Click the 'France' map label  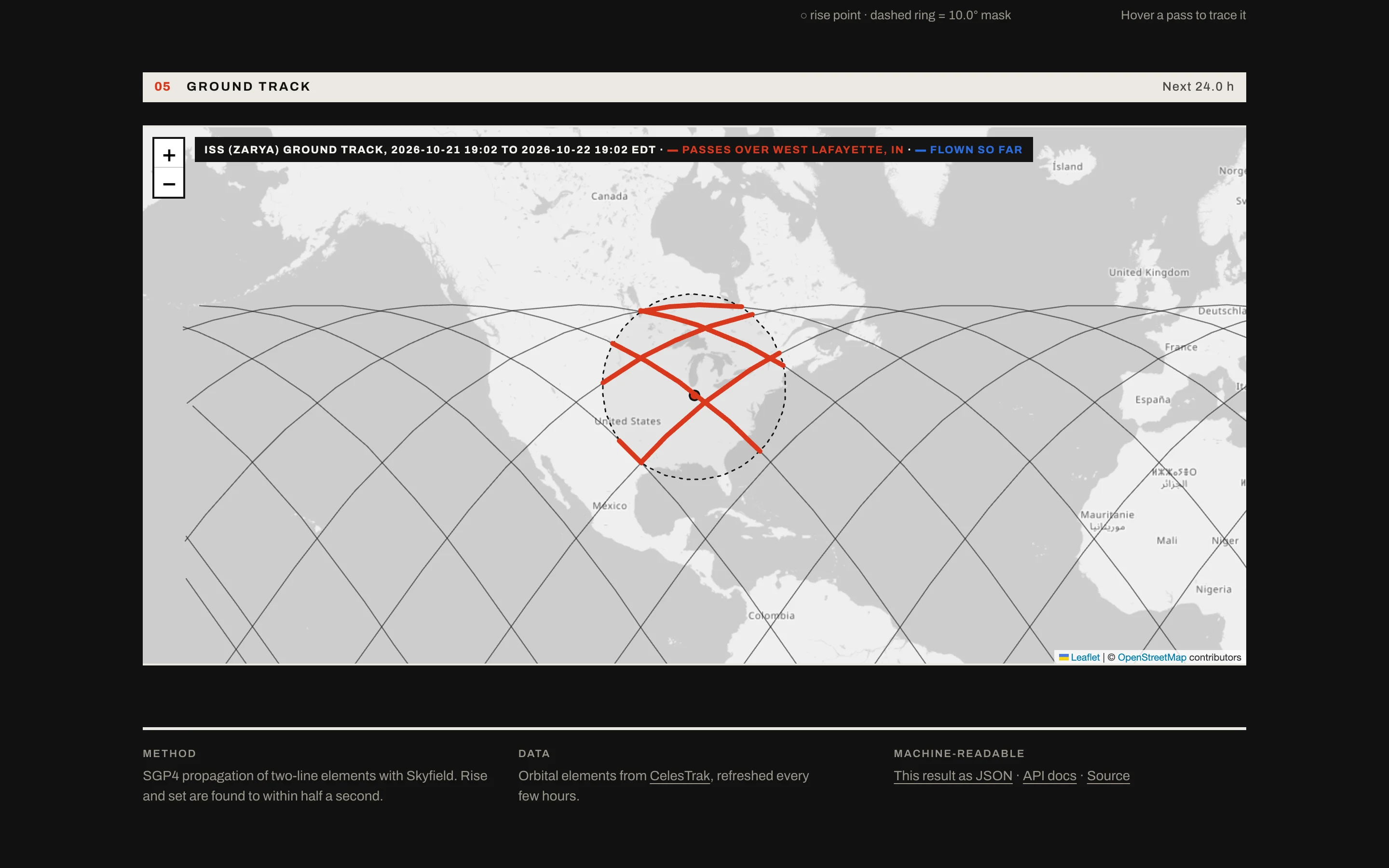[1181, 347]
